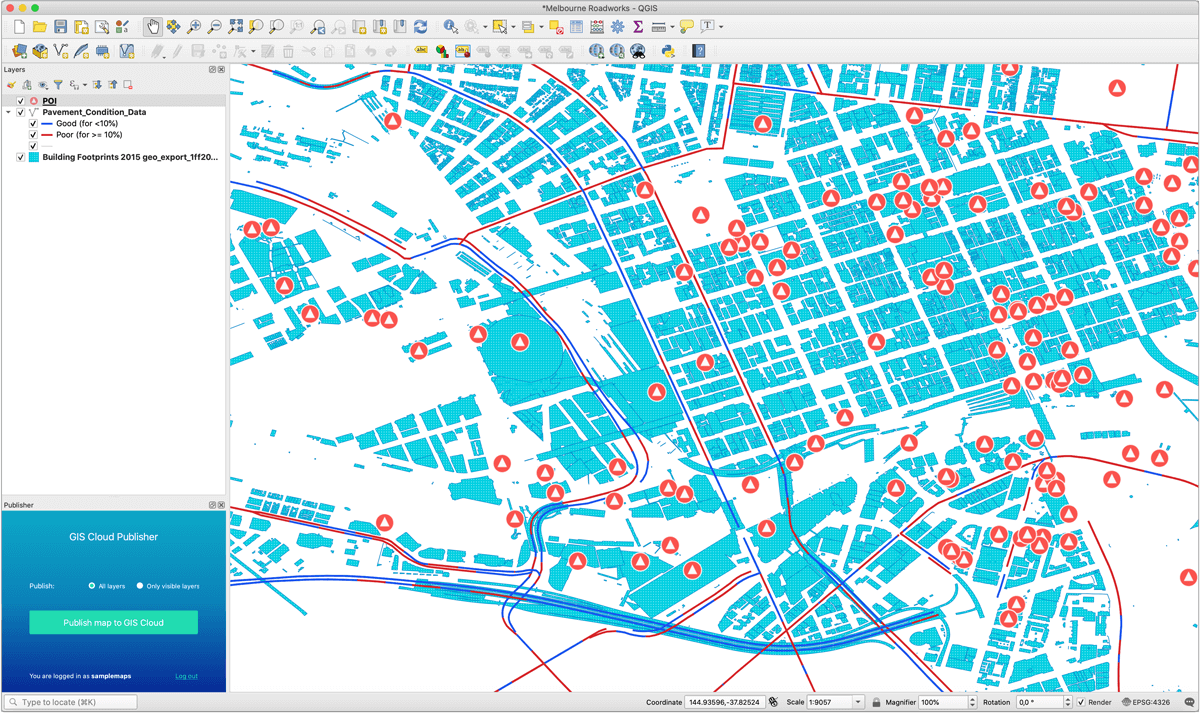Toggle the unnamed pavement category checkbox
The height and width of the screenshot is (713, 1200).
(x=33, y=146)
